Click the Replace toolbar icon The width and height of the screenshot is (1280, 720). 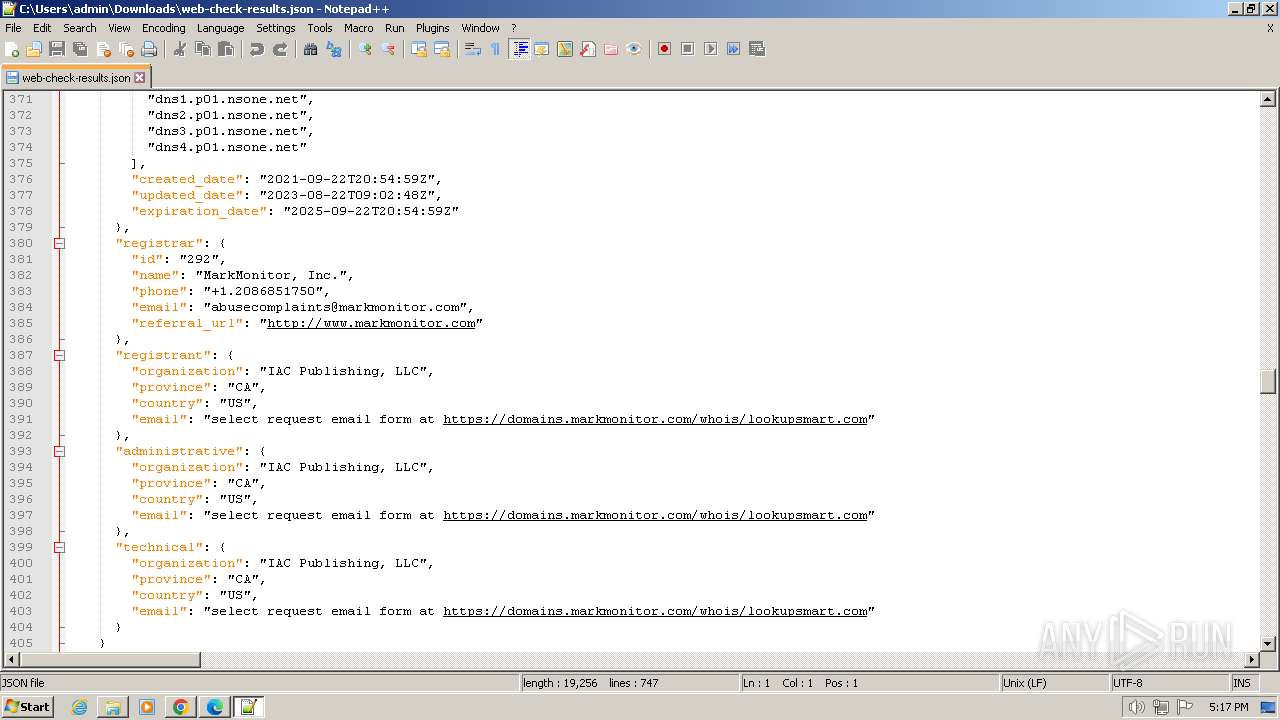coord(334,49)
